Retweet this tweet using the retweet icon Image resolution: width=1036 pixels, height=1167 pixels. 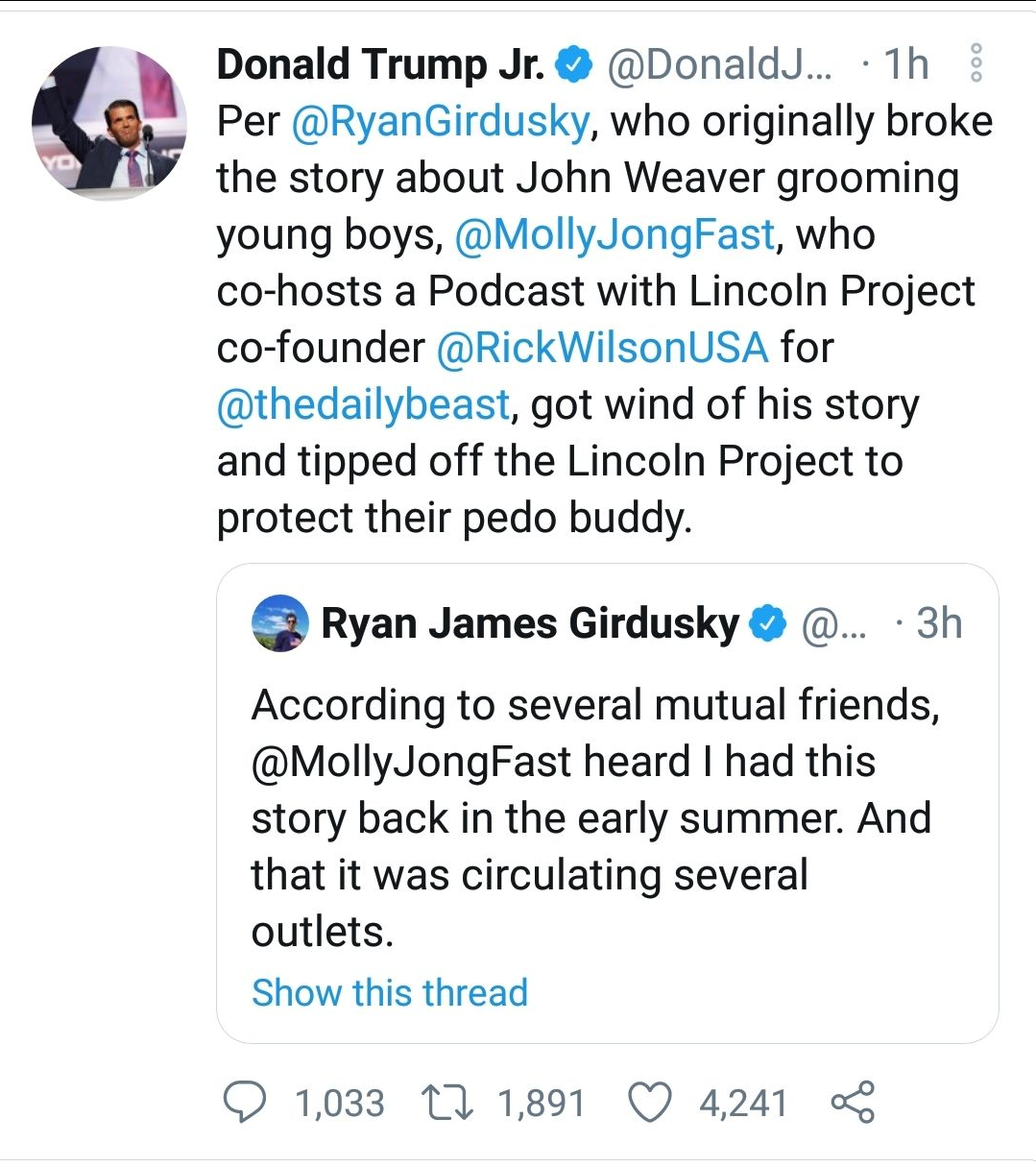448,1102
